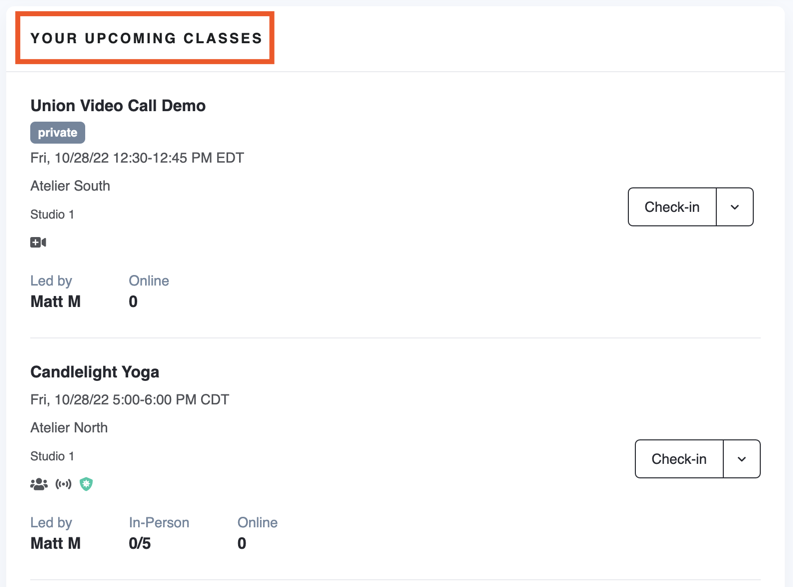The image size is (793, 587).
Task: Check in to Union Video Call Demo
Action: [672, 207]
